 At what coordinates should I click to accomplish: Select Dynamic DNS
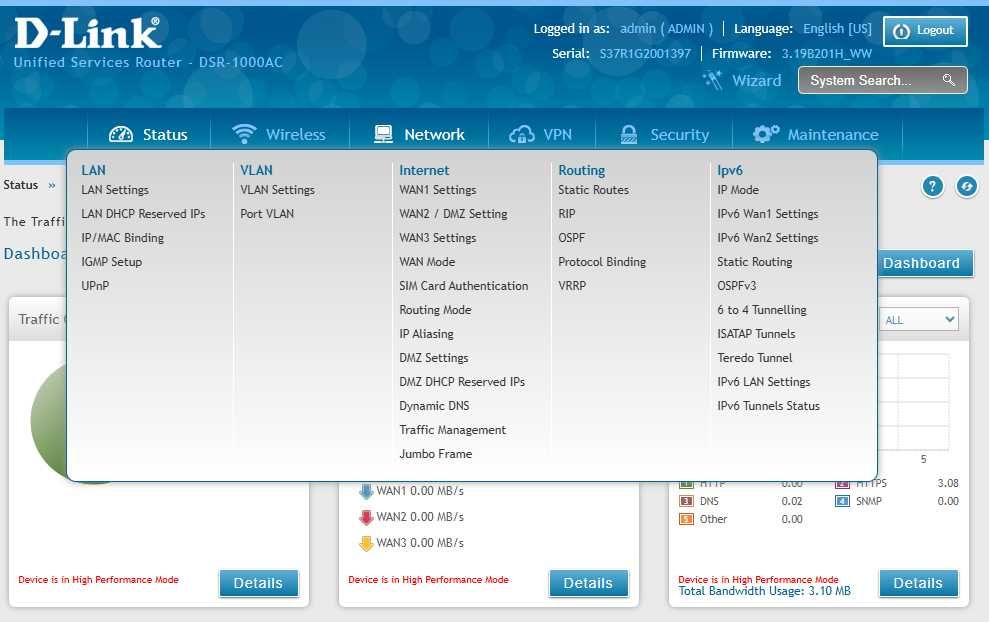point(434,406)
